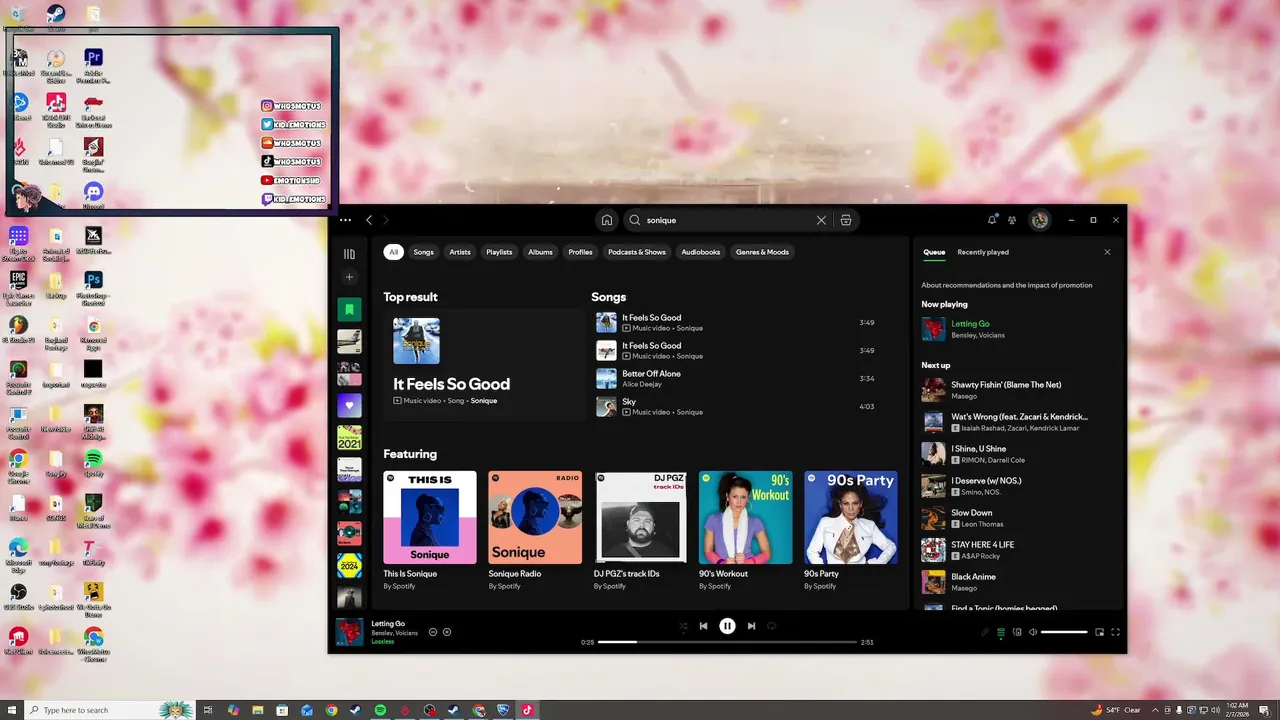Go back with the left arrow
This screenshot has height=720, width=1280.
tap(369, 220)
